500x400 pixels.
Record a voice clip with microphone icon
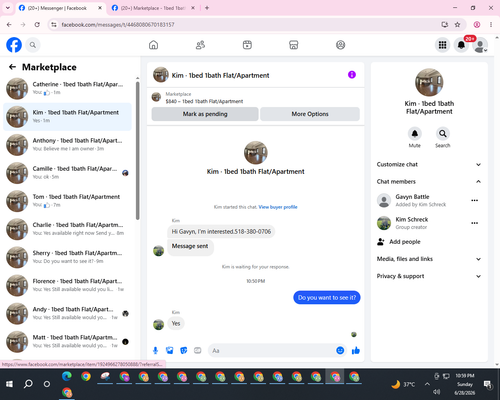[x=155, y=350]
